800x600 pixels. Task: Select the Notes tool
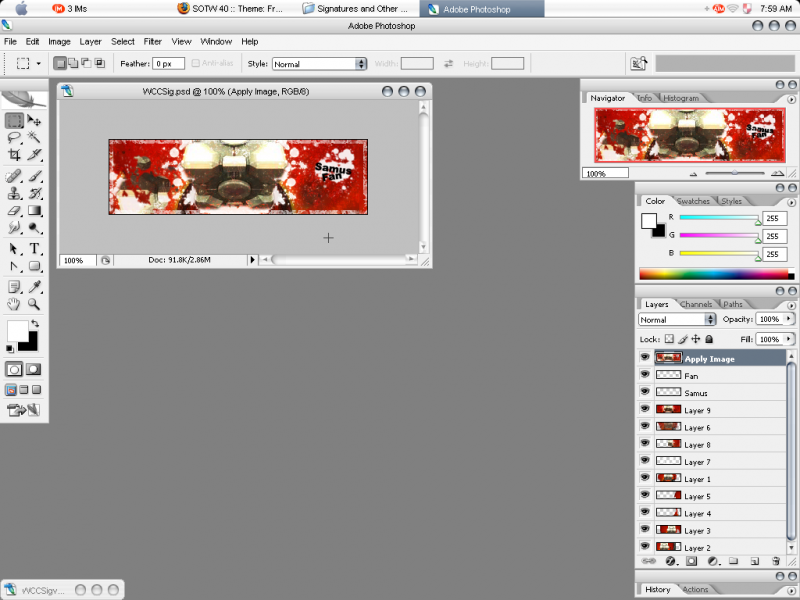[14, 287]
